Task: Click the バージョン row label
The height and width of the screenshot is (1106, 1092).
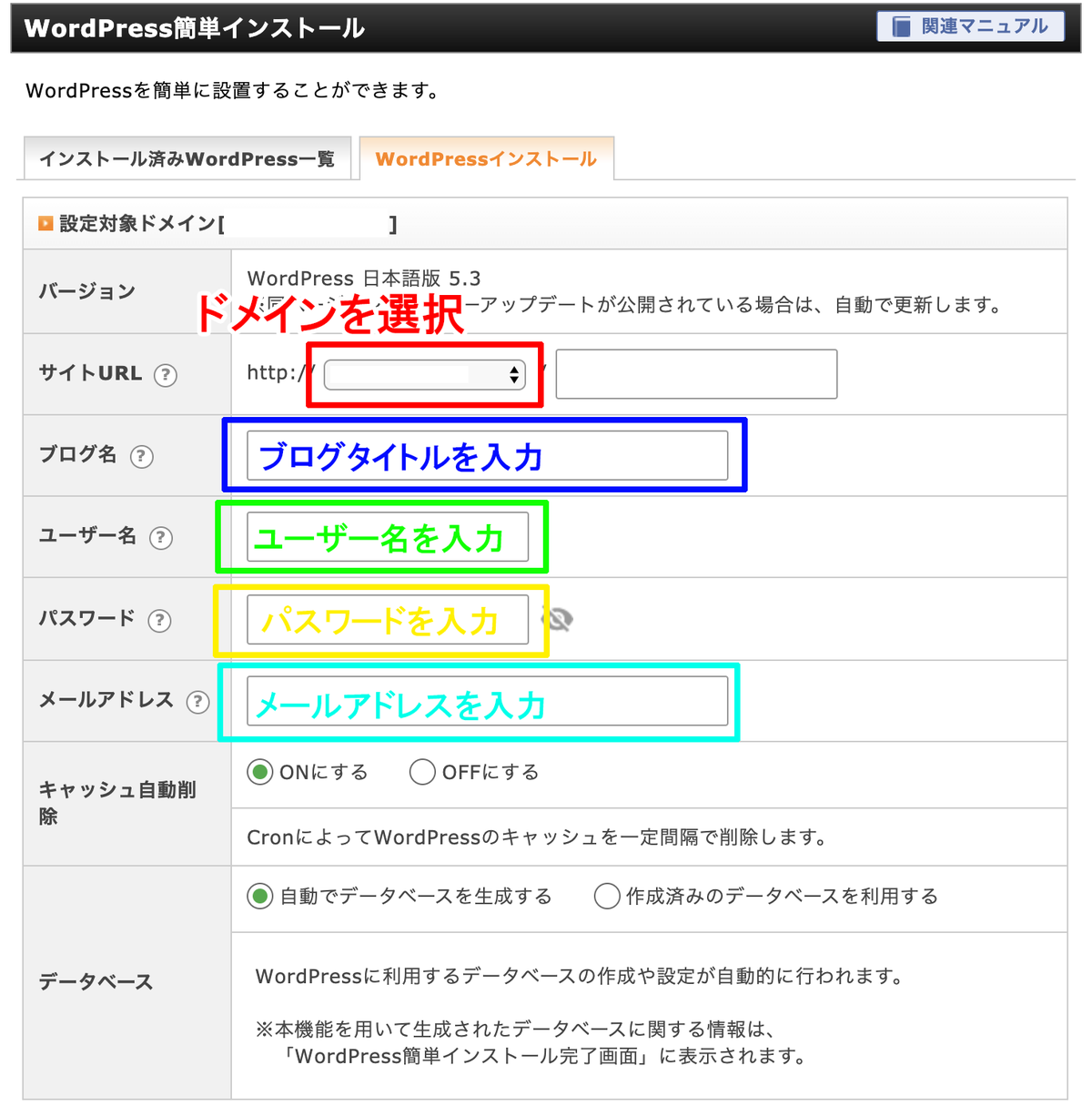Action: [86, 291]
